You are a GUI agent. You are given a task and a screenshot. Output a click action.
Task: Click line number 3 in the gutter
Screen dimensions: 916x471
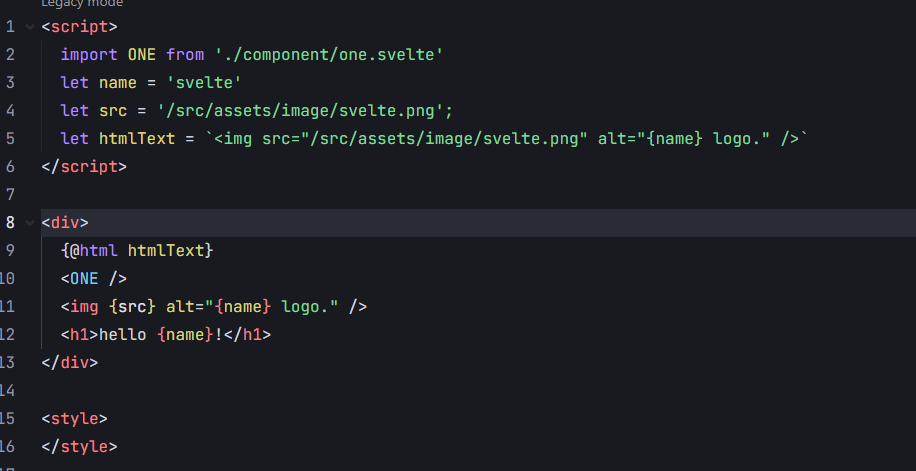coord(10,83)
